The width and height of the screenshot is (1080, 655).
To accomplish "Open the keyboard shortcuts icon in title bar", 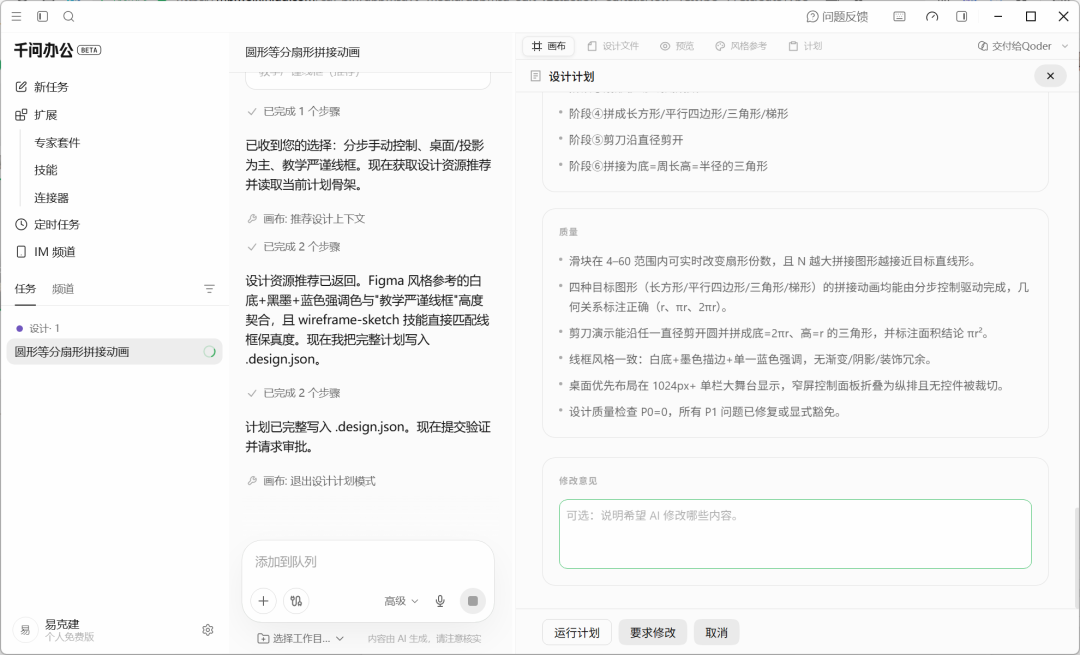I will [900, 17].
